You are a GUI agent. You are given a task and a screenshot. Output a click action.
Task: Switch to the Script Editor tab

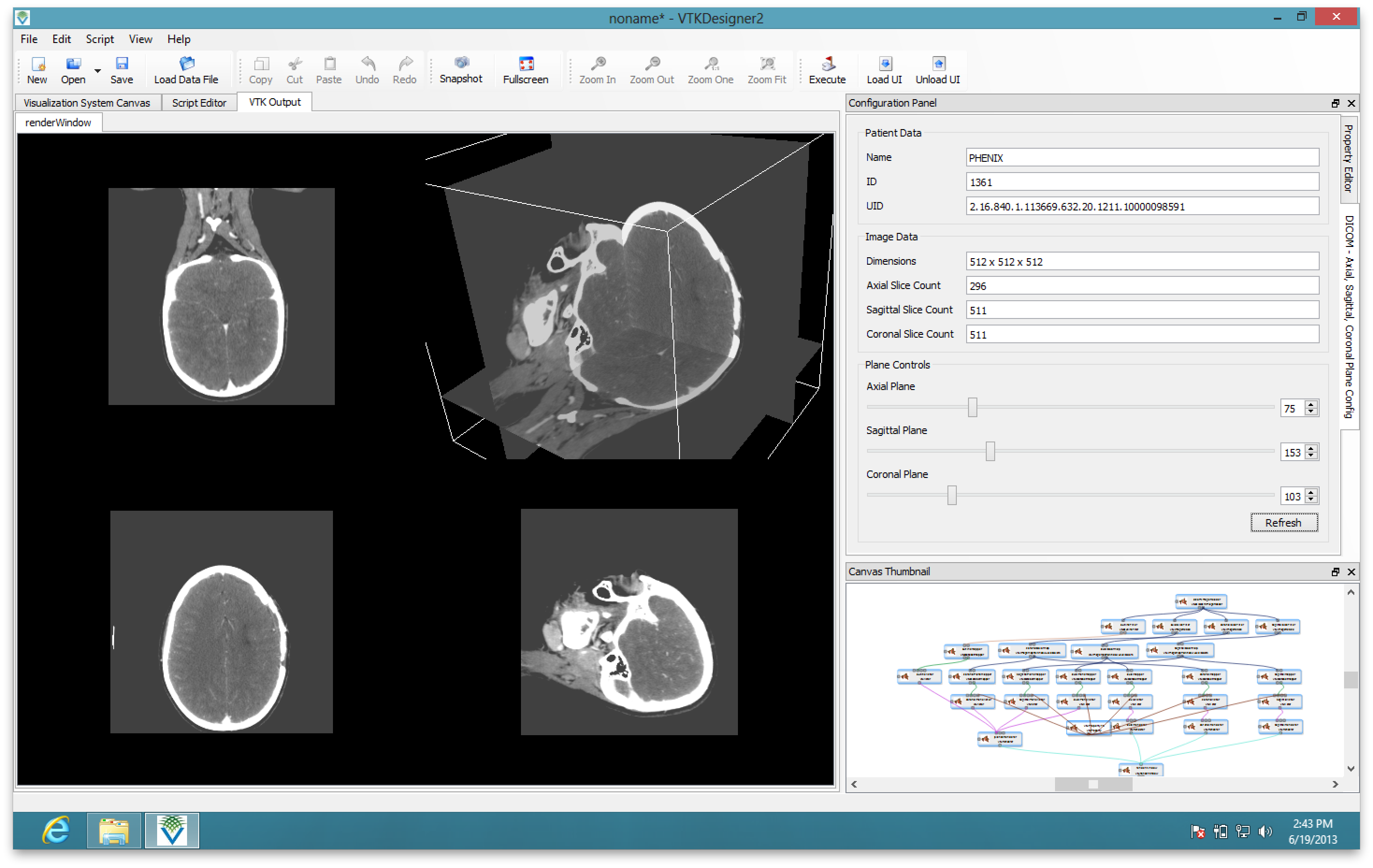pos(199,103)
